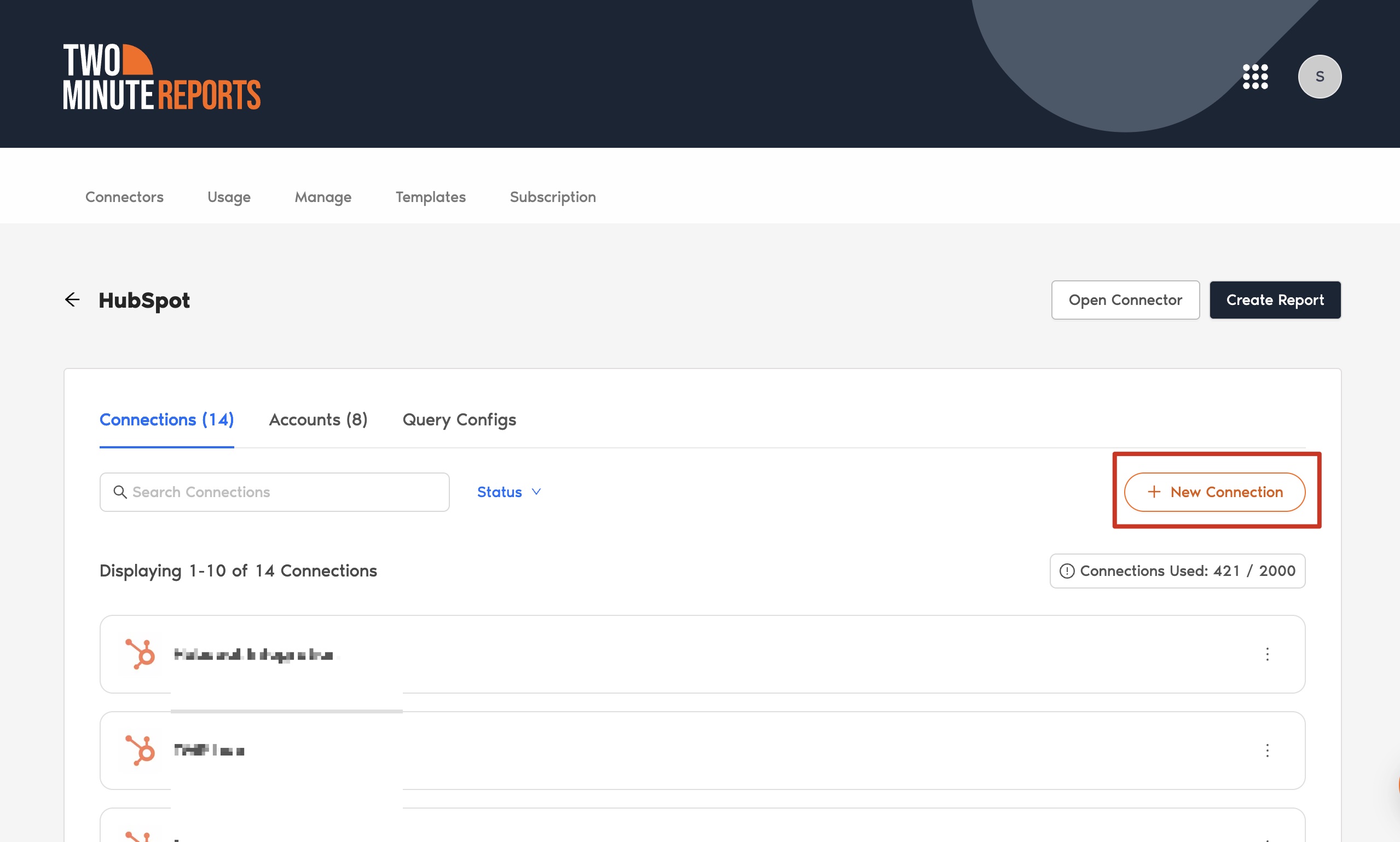The height and width of the screenshot is (842, 1400).
Task: Click the Displaying 1-10 of 14 Connections text
Action: [x=238, y=571]
